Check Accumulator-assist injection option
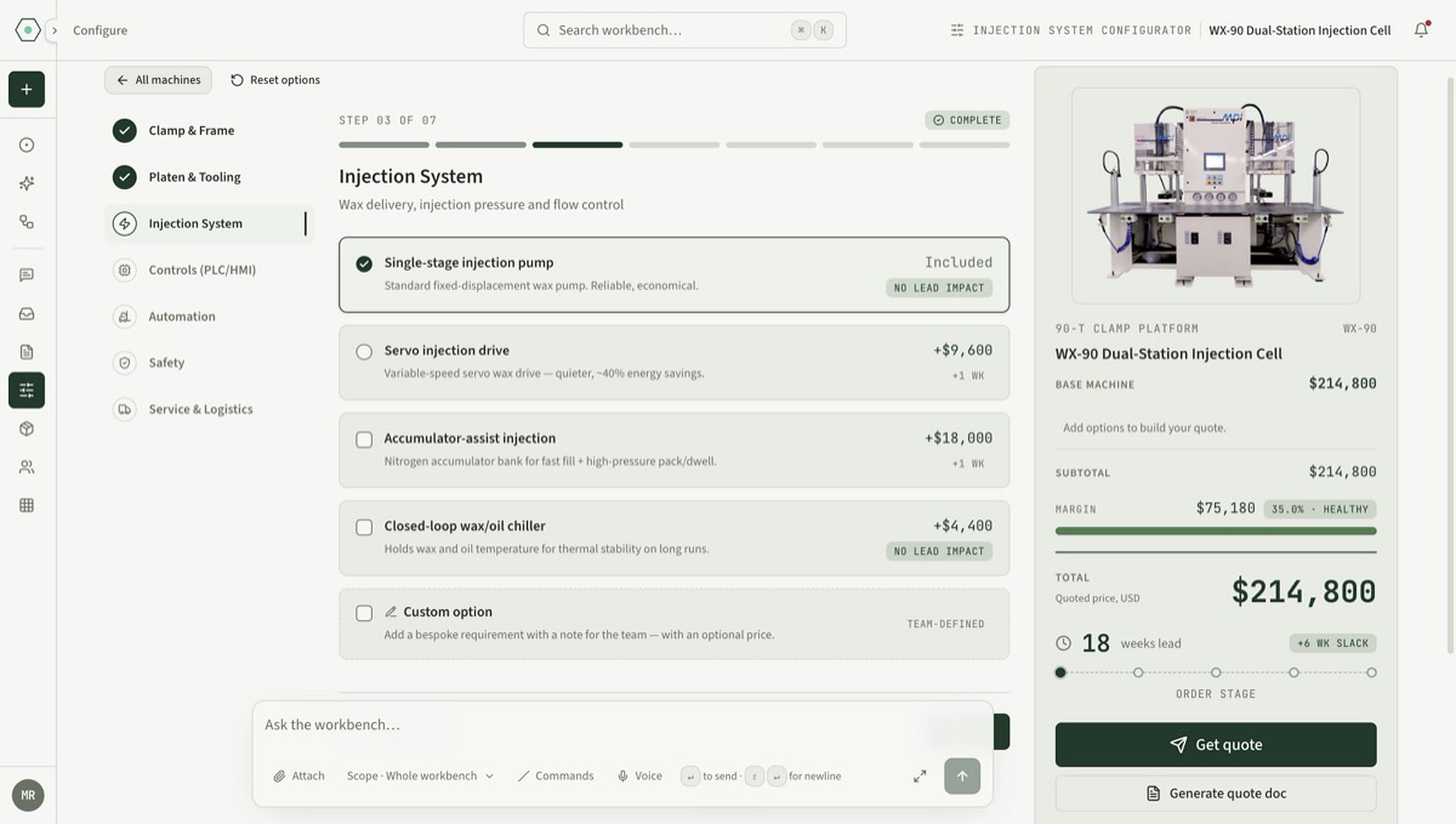1456x824 pixels. pyautogui.click(x=364, y=439)
